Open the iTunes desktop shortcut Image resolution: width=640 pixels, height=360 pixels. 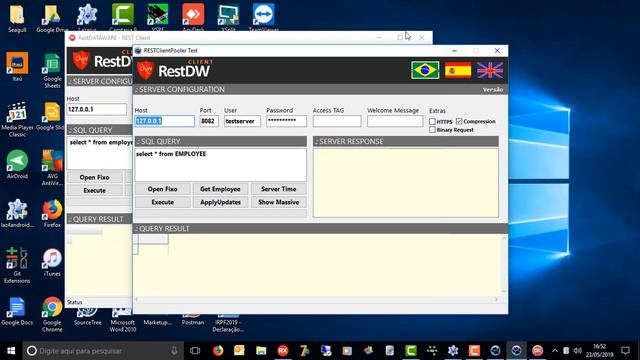click(52, 262)
